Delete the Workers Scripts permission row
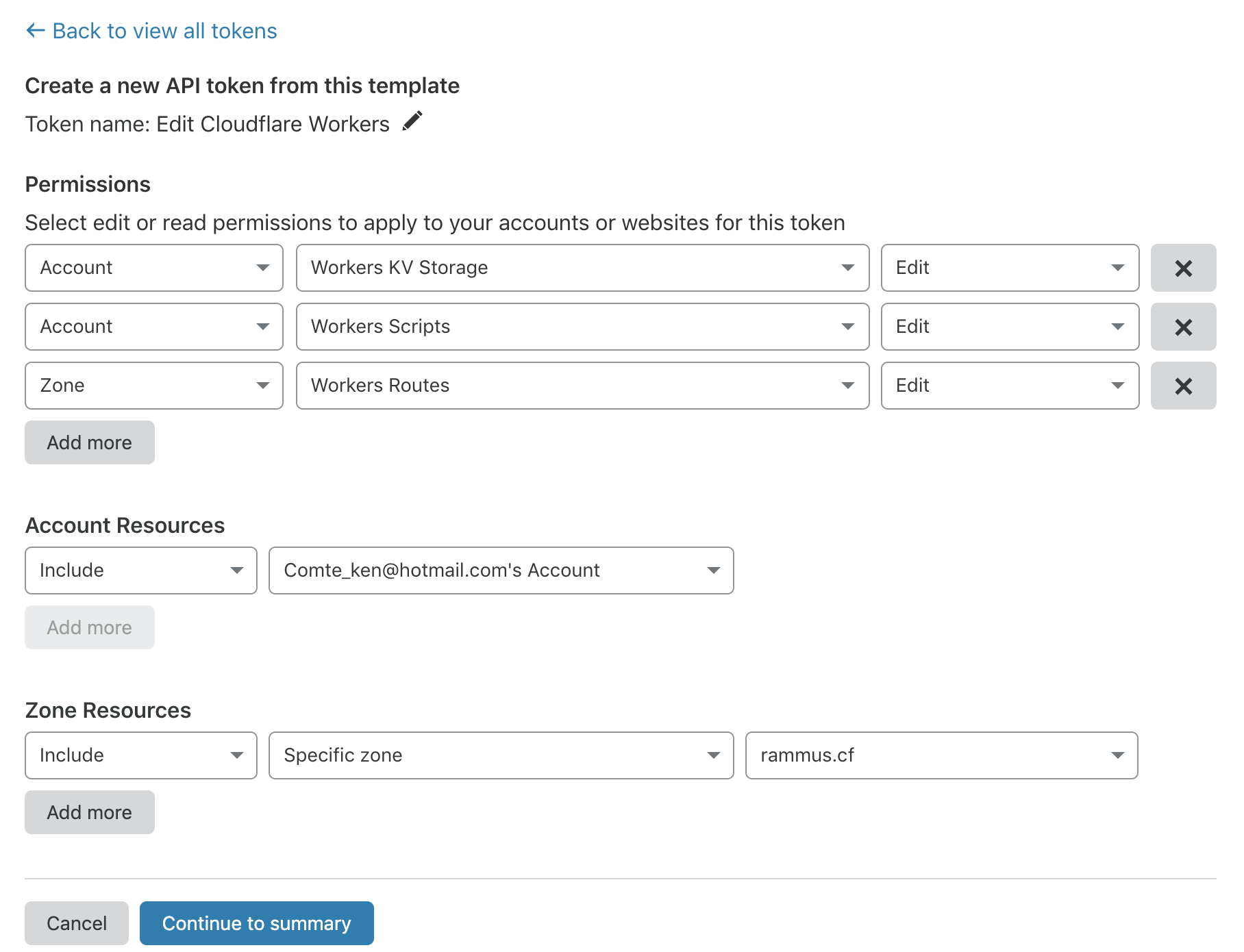Image resolution: width=1244 pixels, height=952 pixels. coord(1183,327)
